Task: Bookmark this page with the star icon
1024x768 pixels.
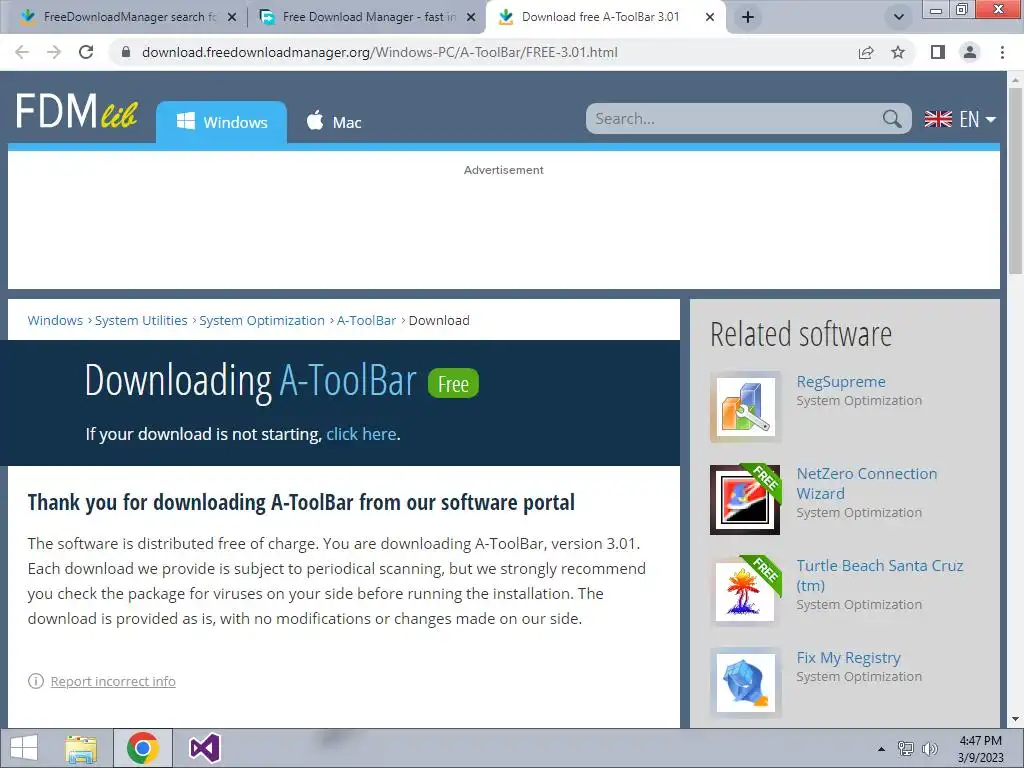Action: pos(898,52)
